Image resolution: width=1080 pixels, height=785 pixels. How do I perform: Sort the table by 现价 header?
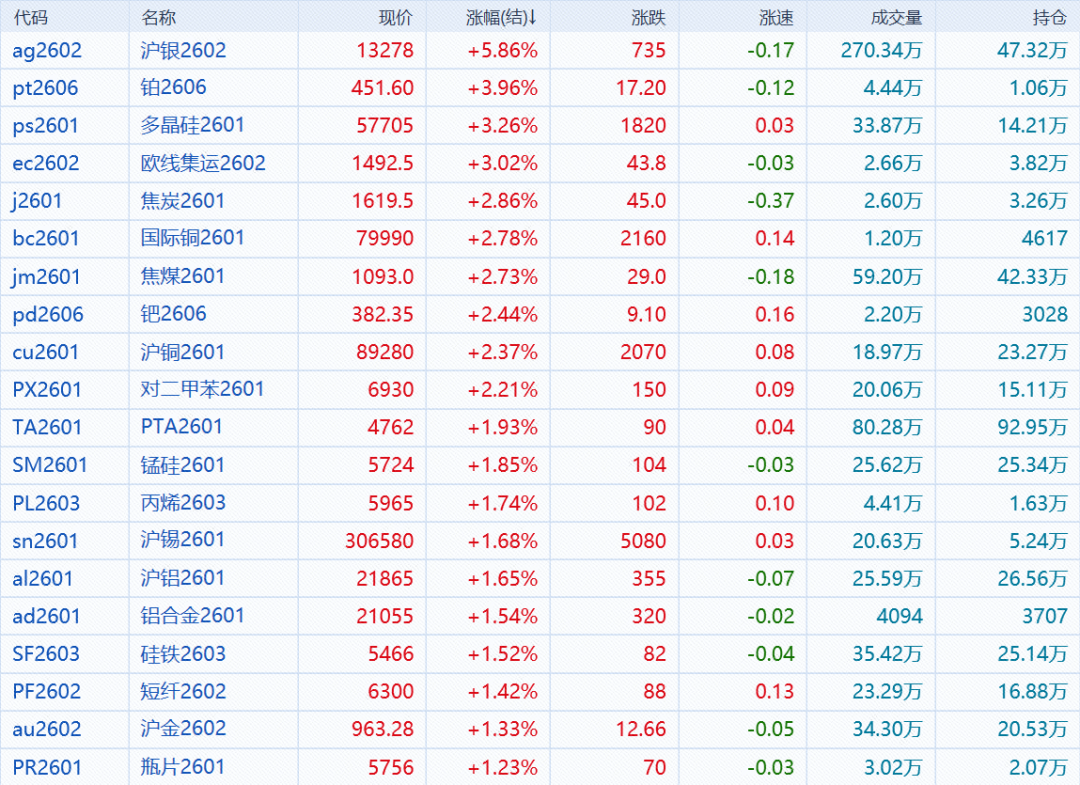pos(396,17)
